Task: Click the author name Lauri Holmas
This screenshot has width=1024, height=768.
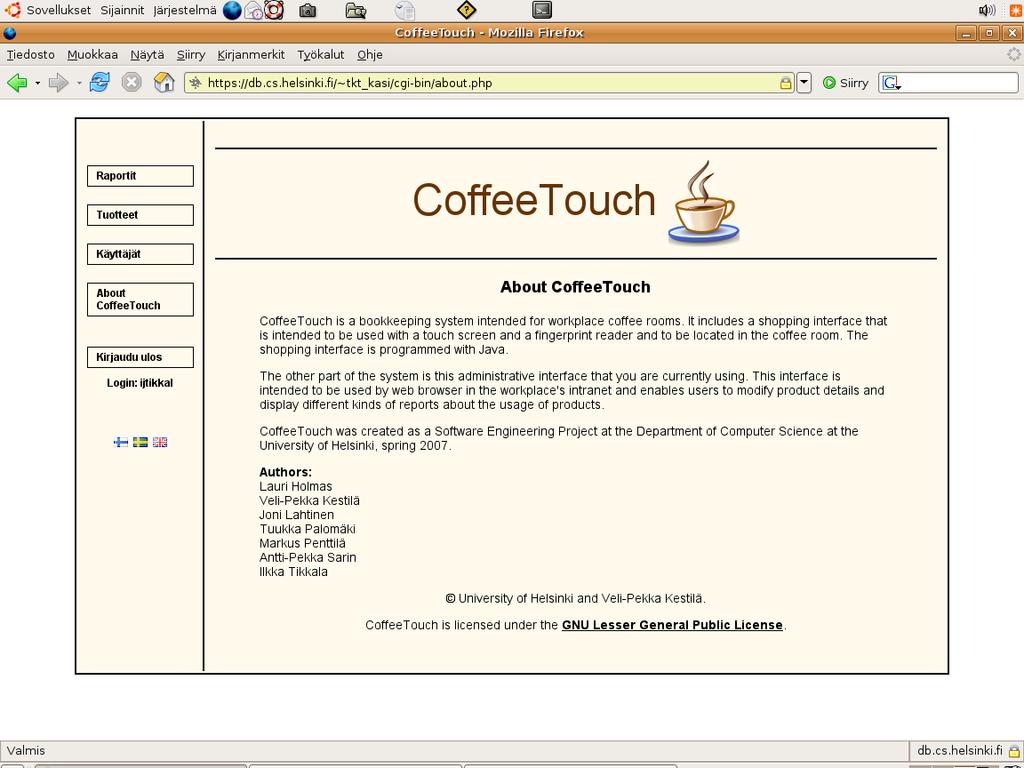Action: click(296, 487)
